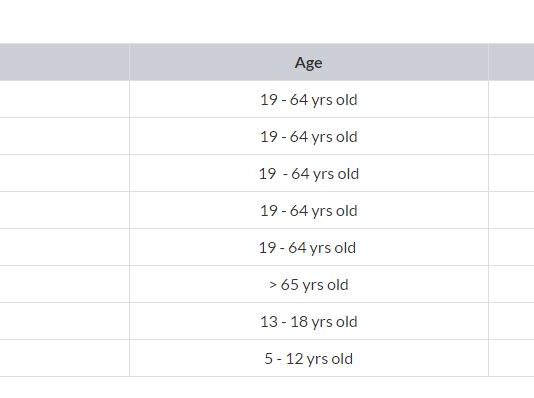534x398 pixels.
Task: Click the gray header cell before Age
Action: click(x=65, y=62)
